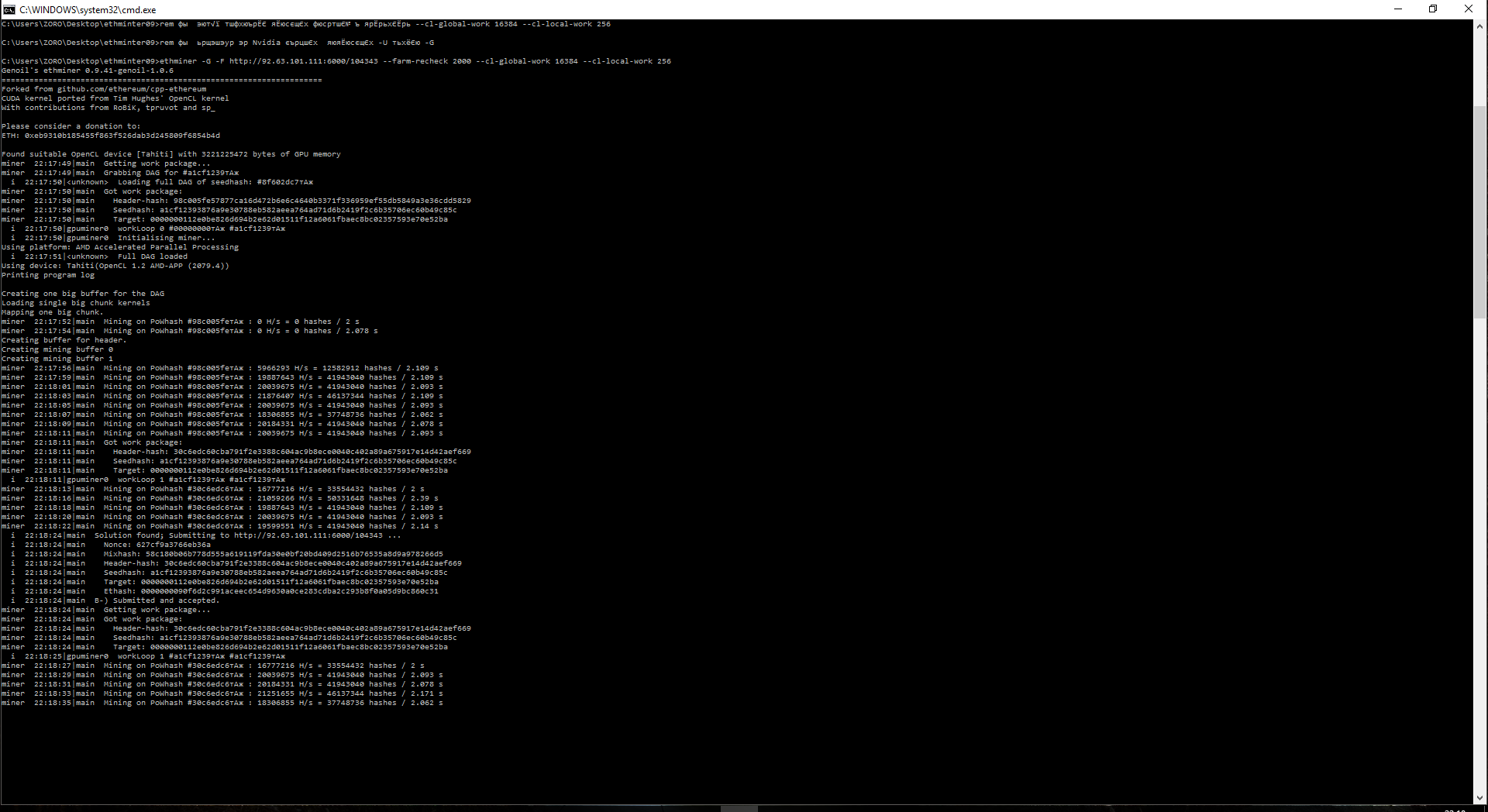Click the 'Genoil's ethminer' version line
This screenshot has height=812, width=1488.
[87, 71]
